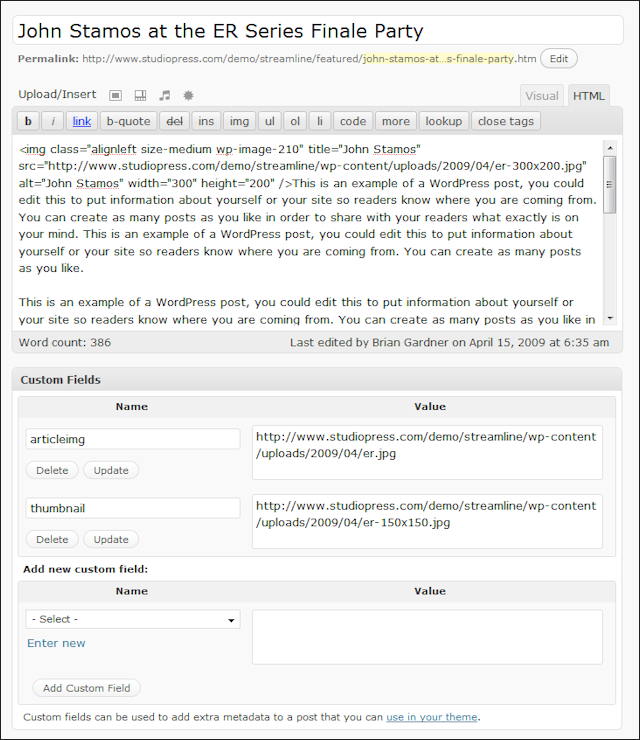Apply italic with the i button
The height and width of the screenshot is (740, 640).
(53, 121)
